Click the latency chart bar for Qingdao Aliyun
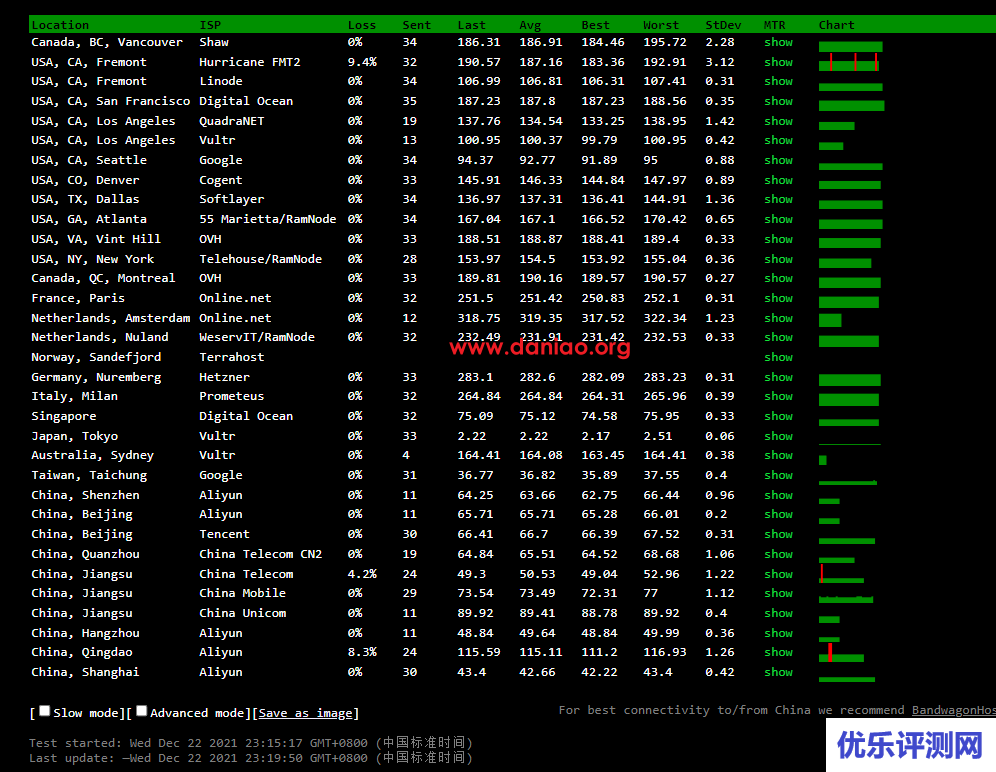 pyautogui.click(x=841, y=654)
